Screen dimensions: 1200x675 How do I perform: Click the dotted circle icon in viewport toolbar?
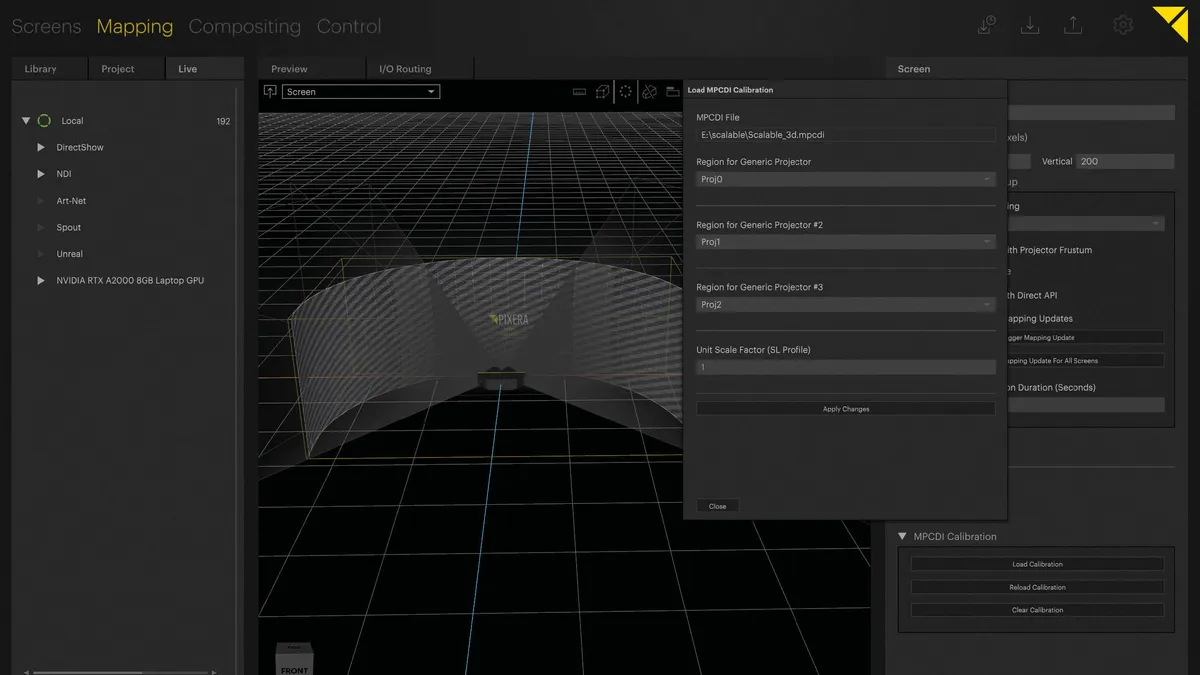tap(625, 91)
